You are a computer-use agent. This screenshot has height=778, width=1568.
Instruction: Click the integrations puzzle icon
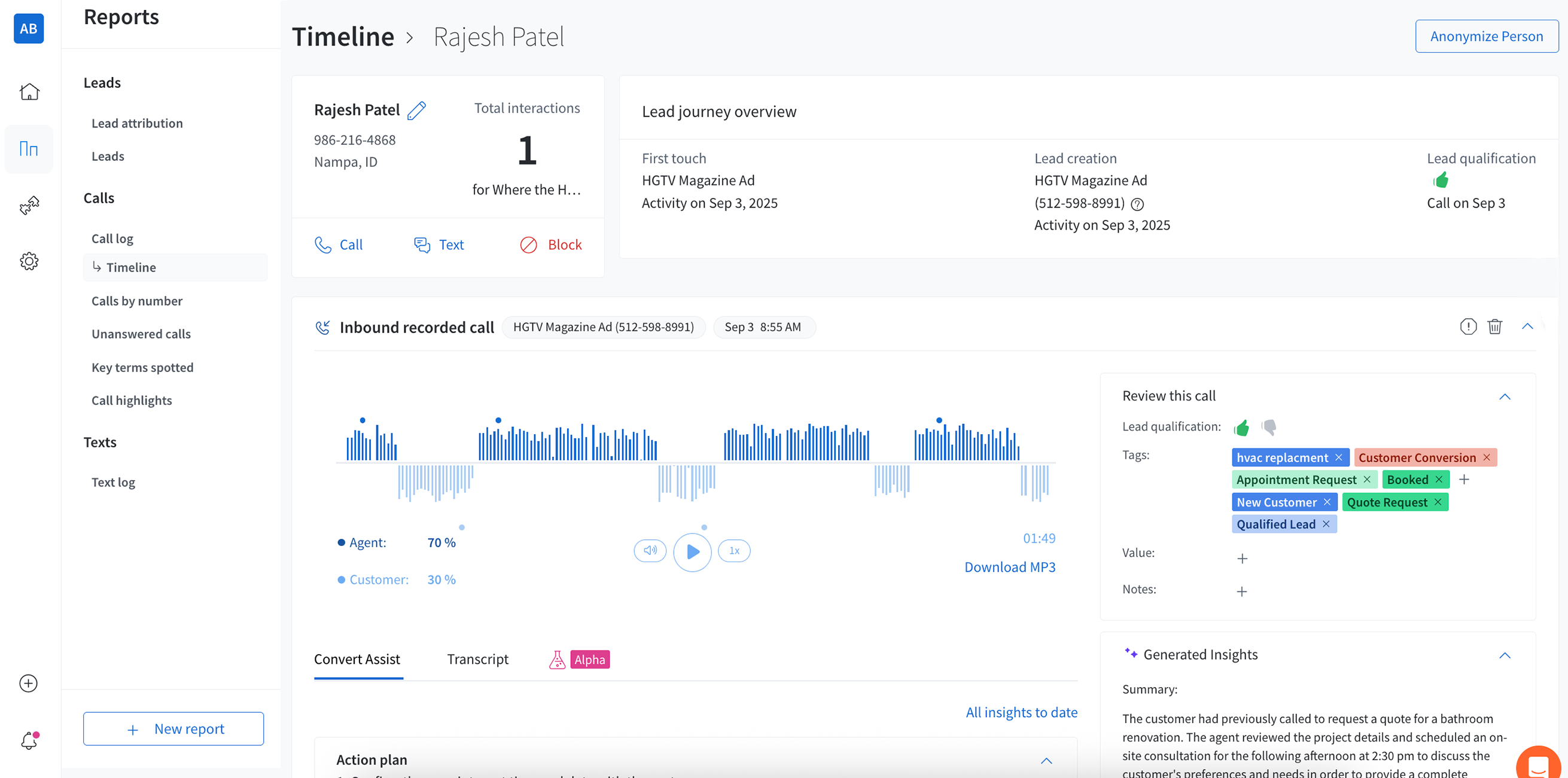(29, 205)
